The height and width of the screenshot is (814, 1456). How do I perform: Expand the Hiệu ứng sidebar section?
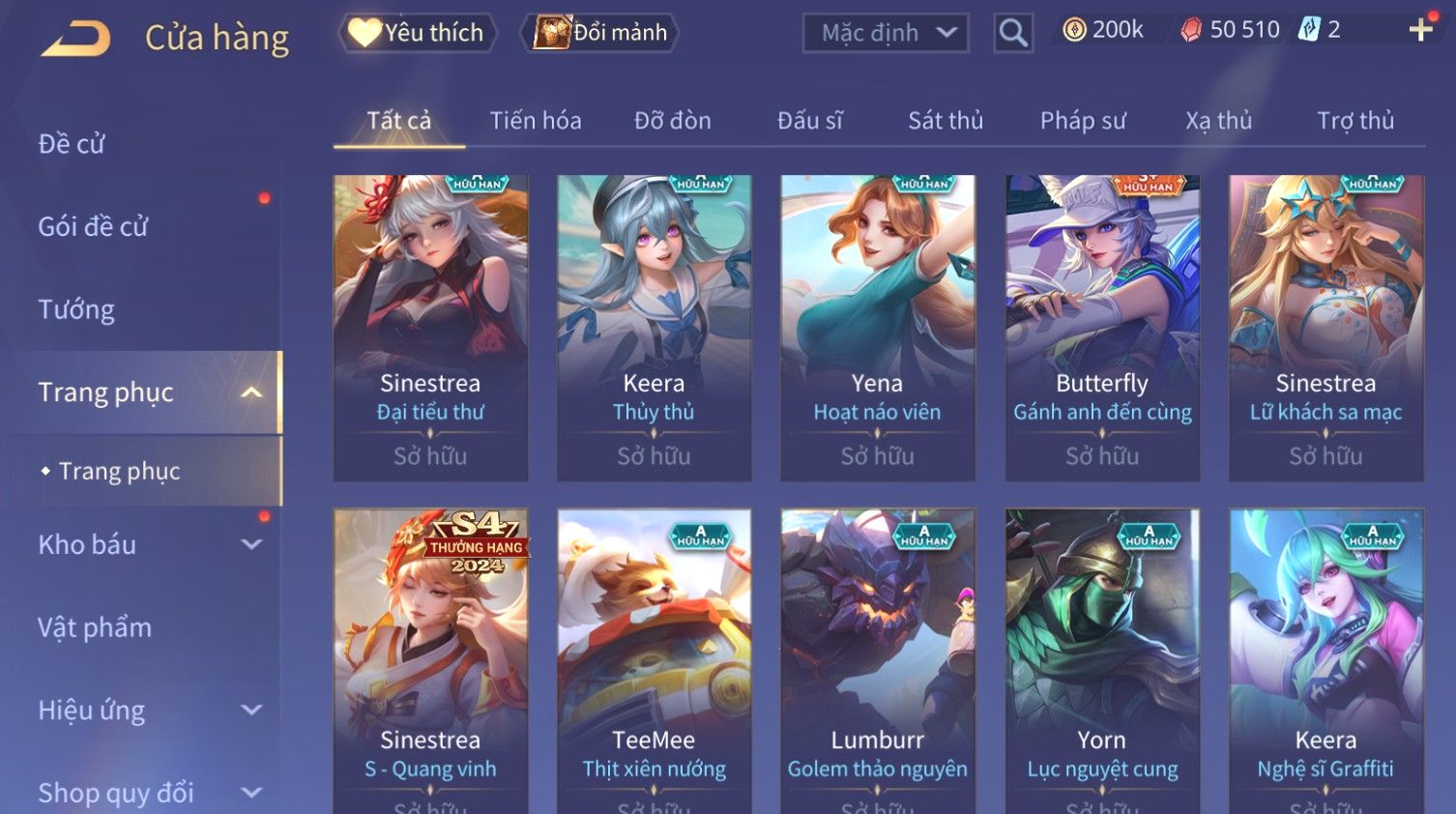[x=251, y=711]
